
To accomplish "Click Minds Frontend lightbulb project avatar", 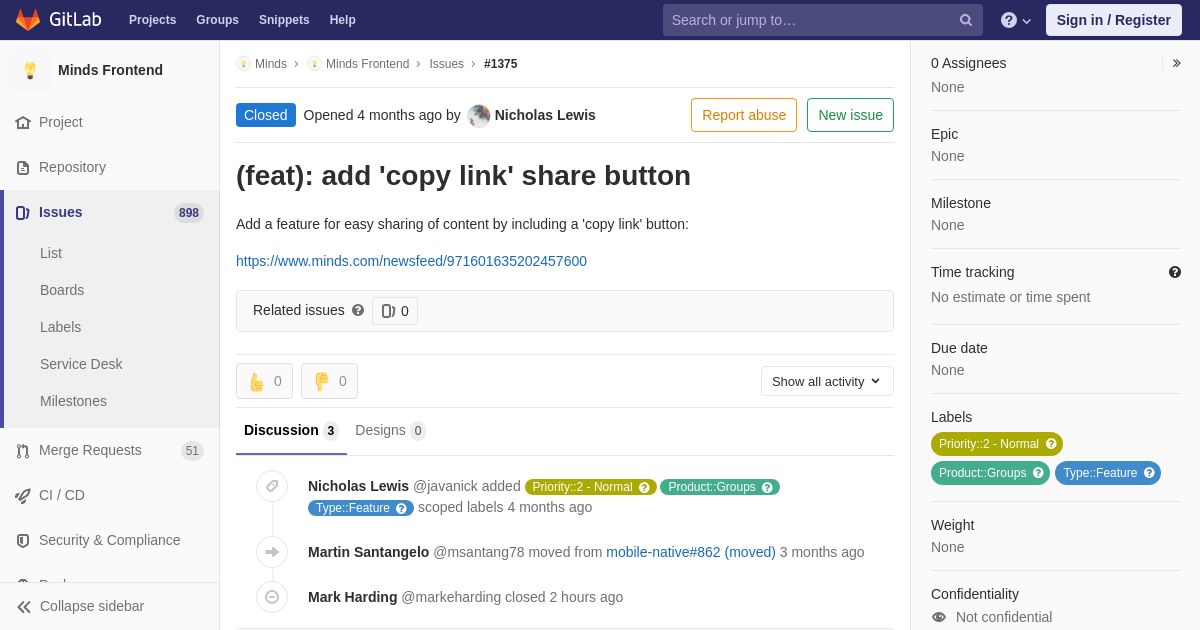I will (30, 70).
